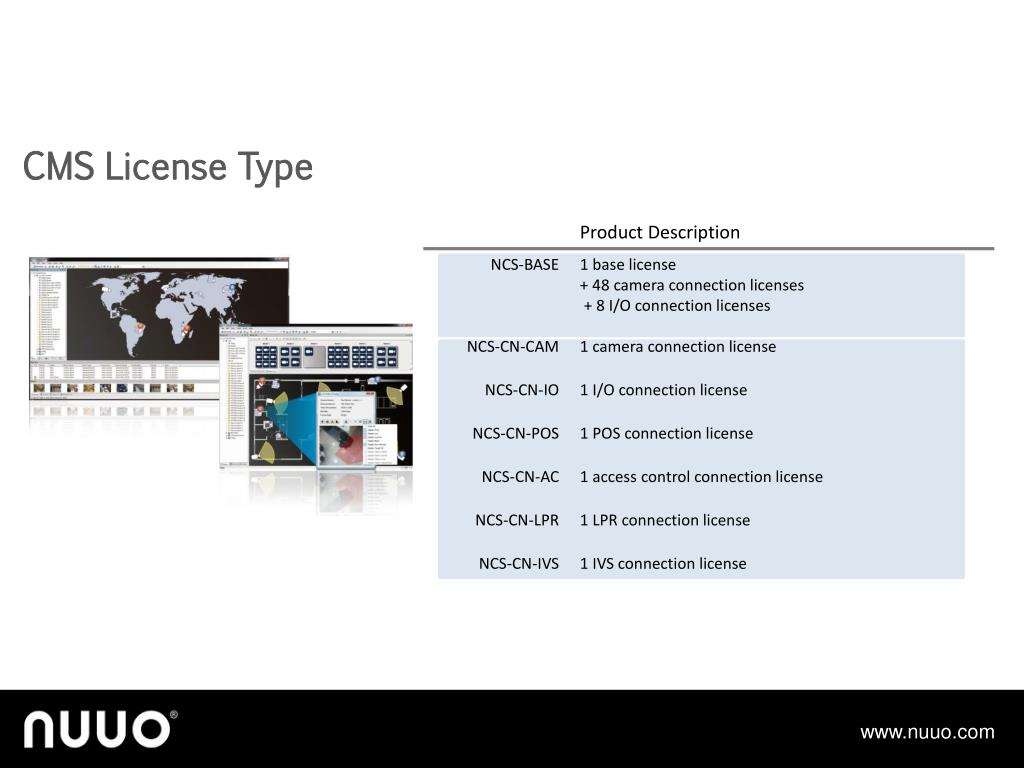Open the www.nuuo.com link

927,732
